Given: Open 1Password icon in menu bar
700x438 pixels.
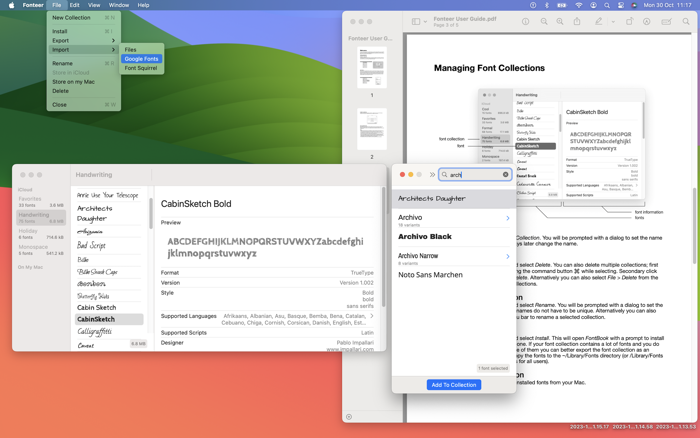Looking at the screenshot, I should (x=533, y=5).
